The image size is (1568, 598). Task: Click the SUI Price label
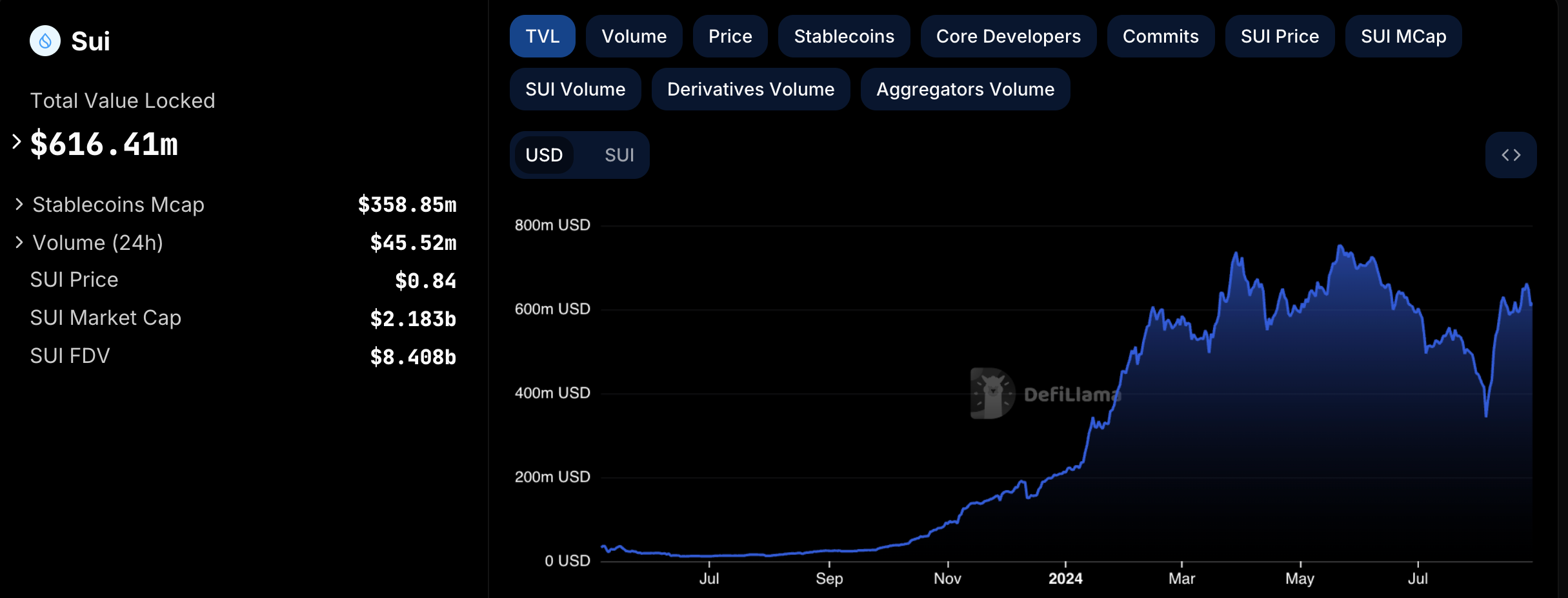click(x=74, y=280)
